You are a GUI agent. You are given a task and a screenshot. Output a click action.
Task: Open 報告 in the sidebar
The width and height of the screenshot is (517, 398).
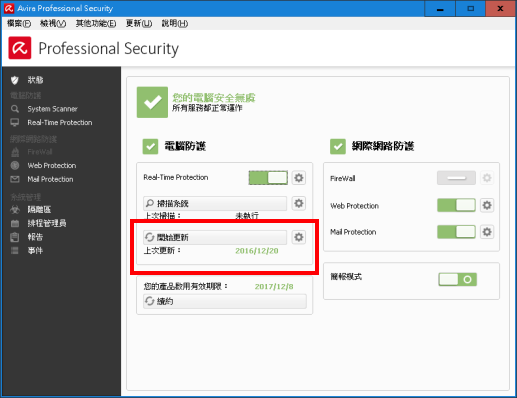point(35,237)
